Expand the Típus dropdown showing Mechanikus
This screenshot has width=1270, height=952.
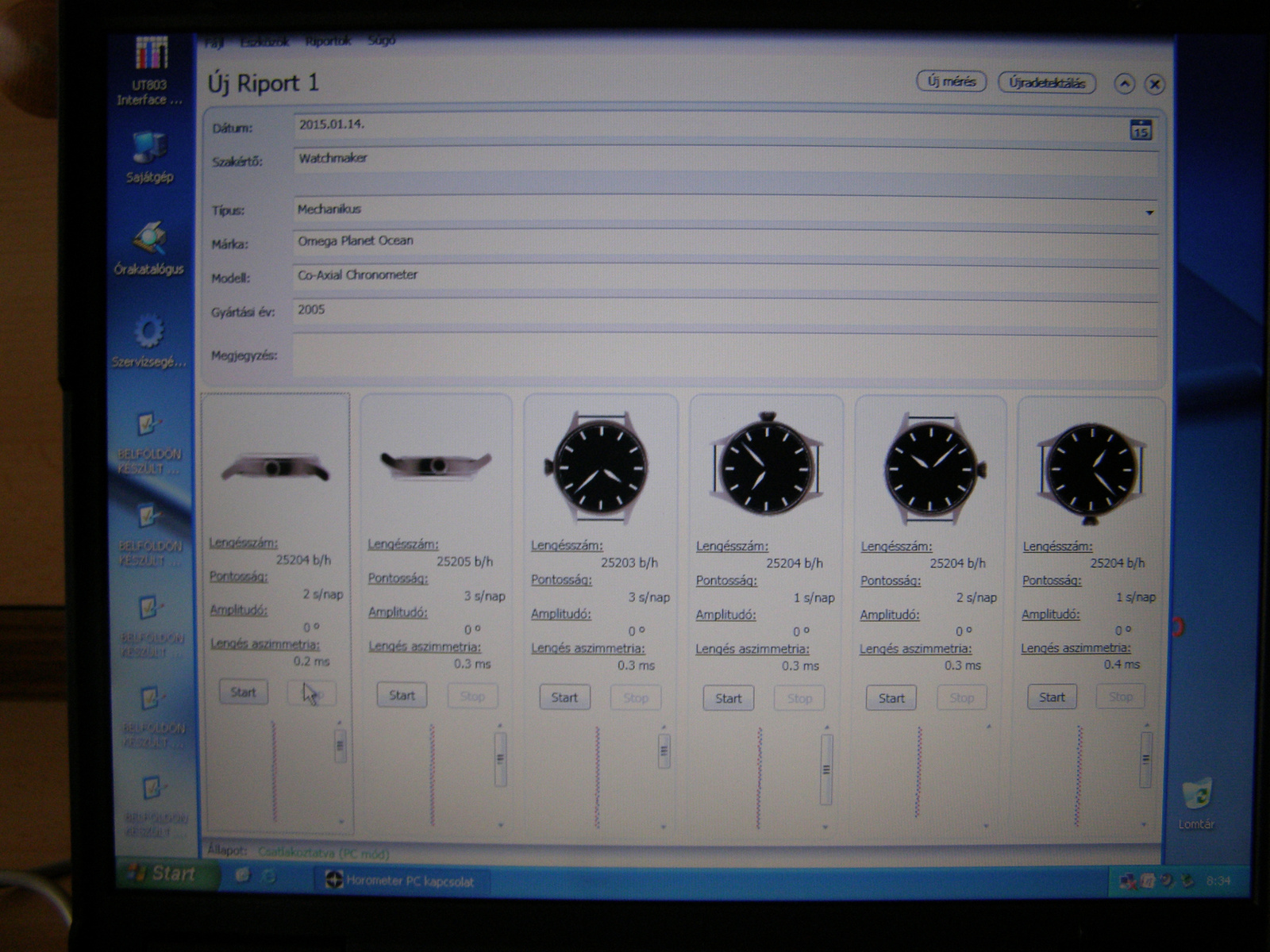[1149, 213]
